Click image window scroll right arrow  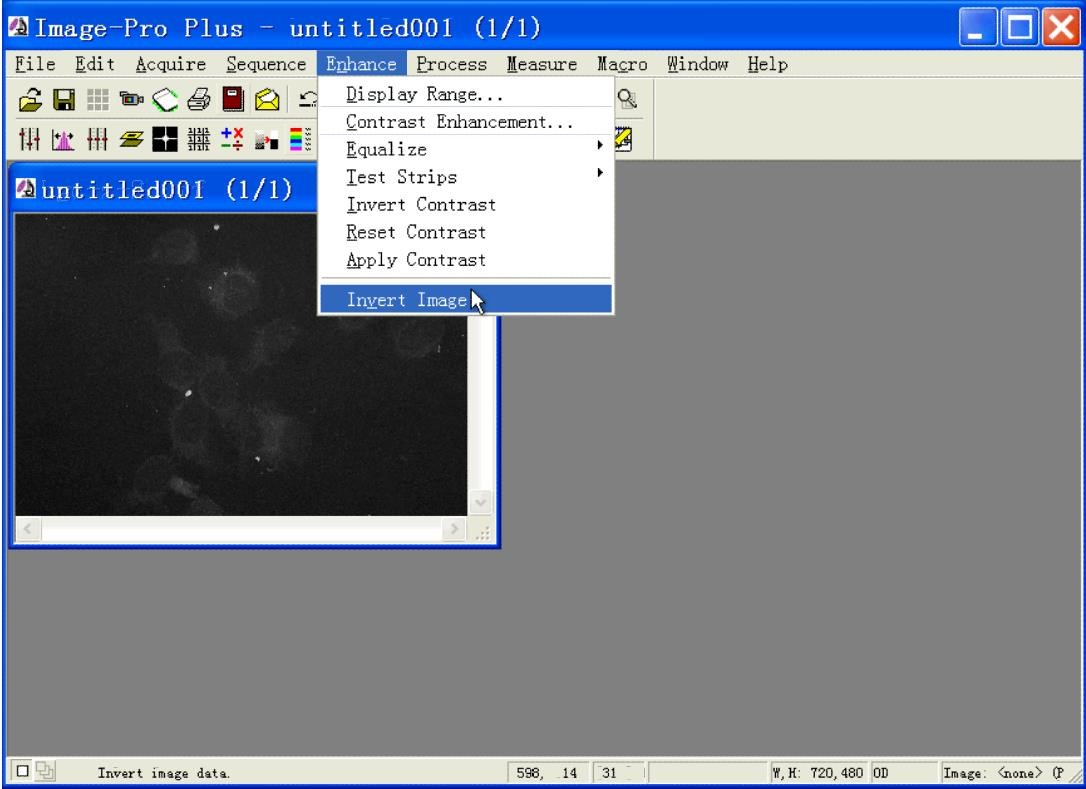(x=454, y=529)
